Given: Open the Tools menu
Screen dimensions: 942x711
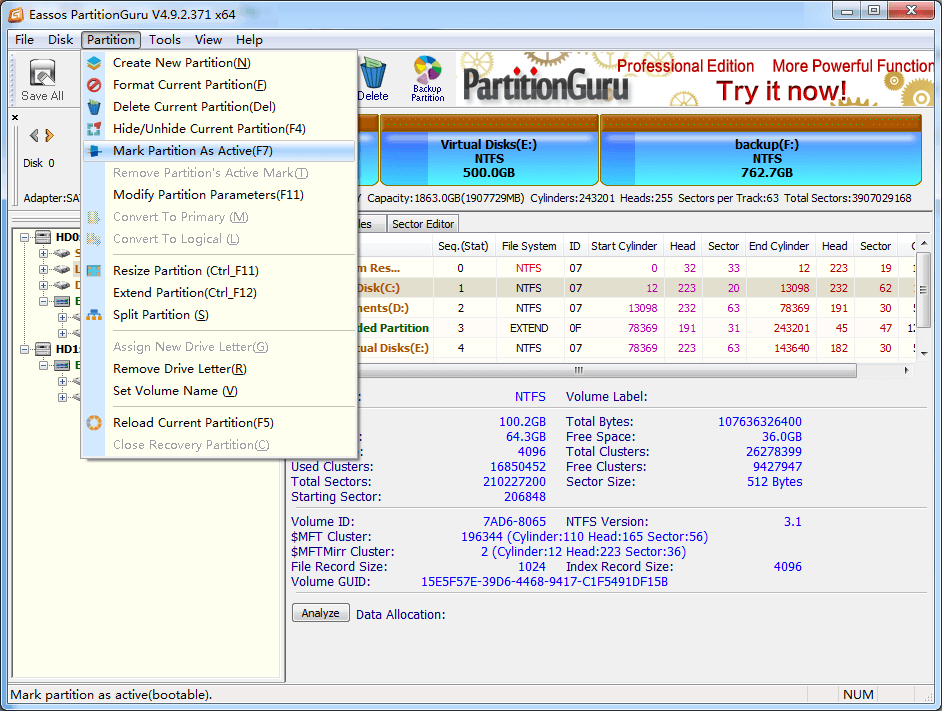Looking at the screenshot, I should coord(165,40).
